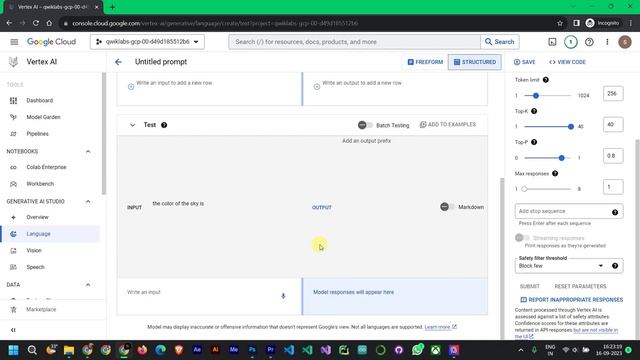Open Windows taskbar search

32,350
